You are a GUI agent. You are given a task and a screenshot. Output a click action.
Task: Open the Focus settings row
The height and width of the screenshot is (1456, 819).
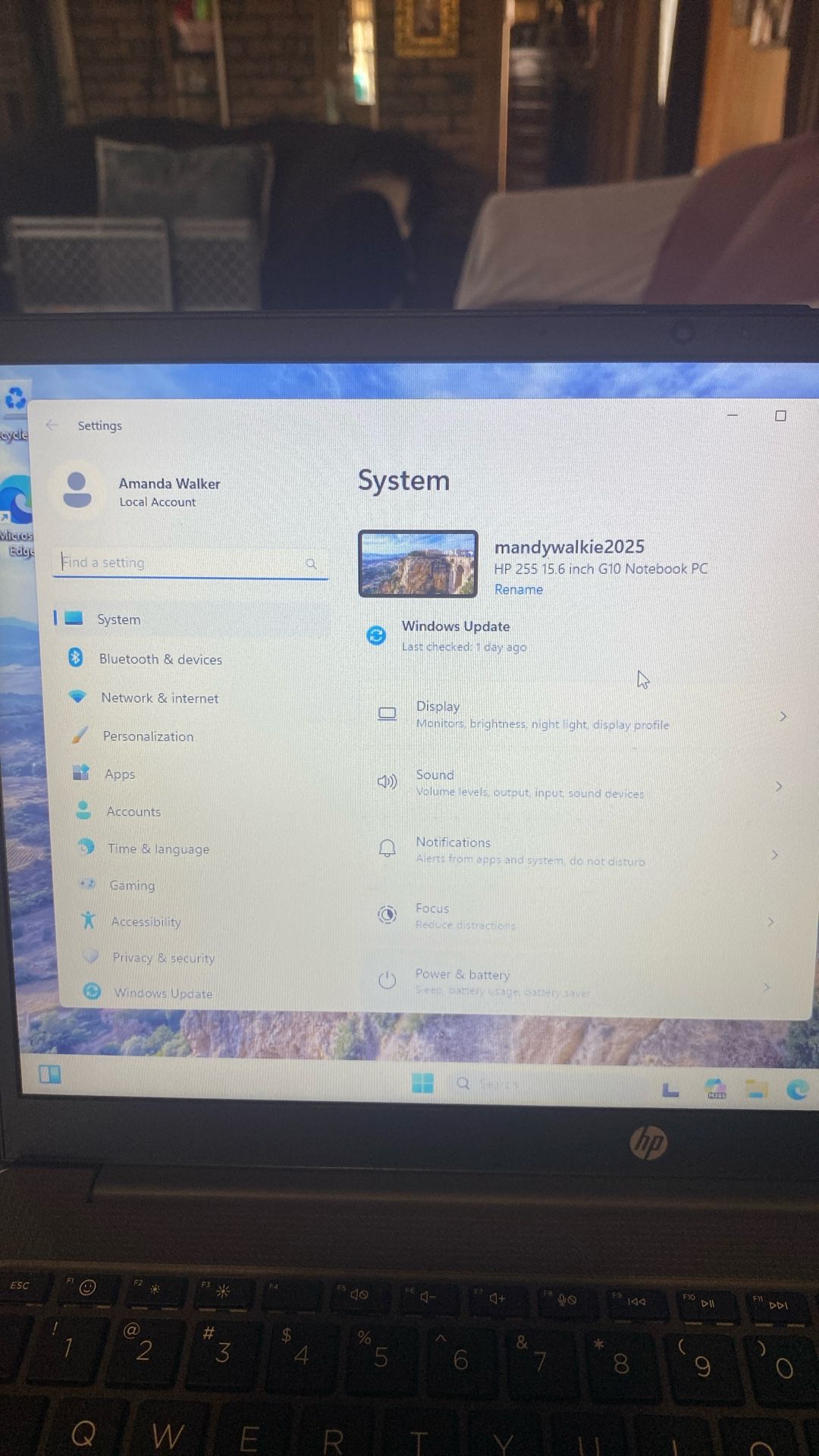(573, 916)
